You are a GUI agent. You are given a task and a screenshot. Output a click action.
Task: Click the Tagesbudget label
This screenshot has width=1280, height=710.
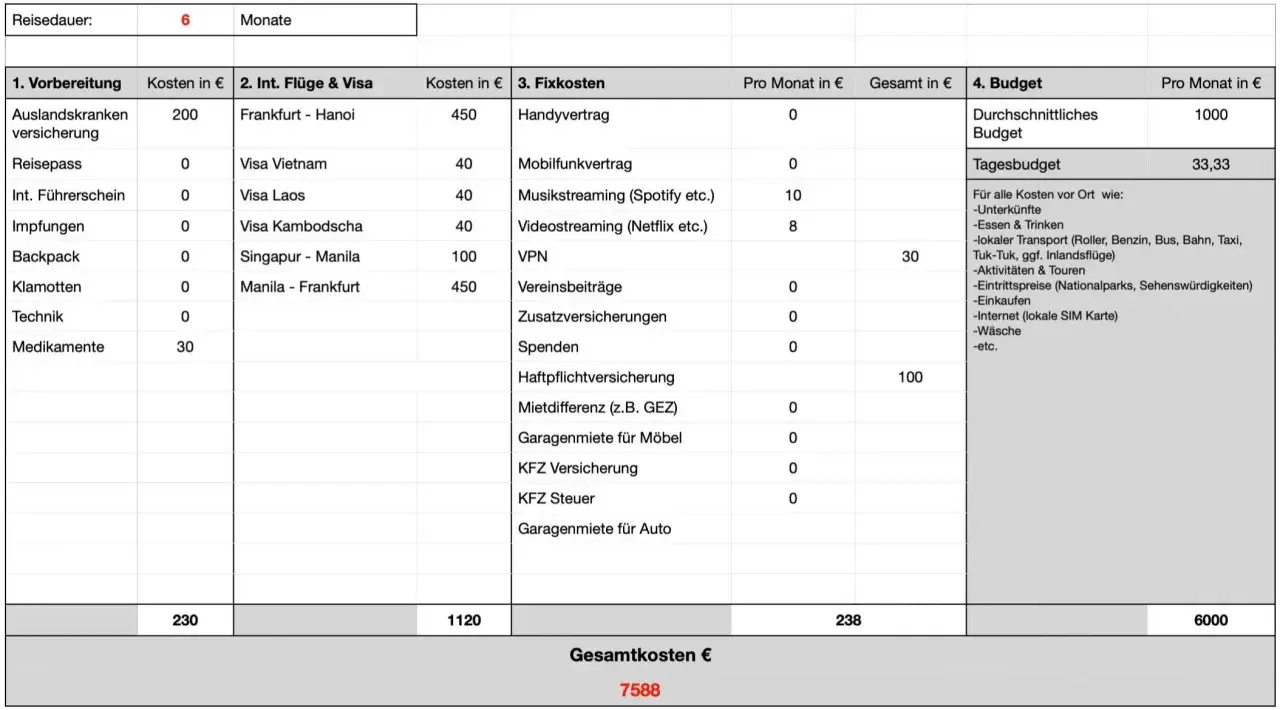coord(1016,164)
